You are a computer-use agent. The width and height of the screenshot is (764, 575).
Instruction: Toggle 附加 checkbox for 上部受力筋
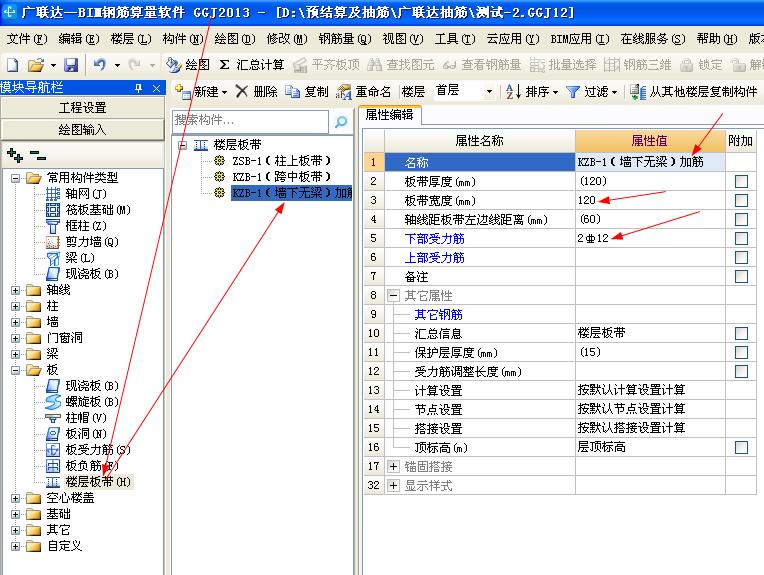741,258
